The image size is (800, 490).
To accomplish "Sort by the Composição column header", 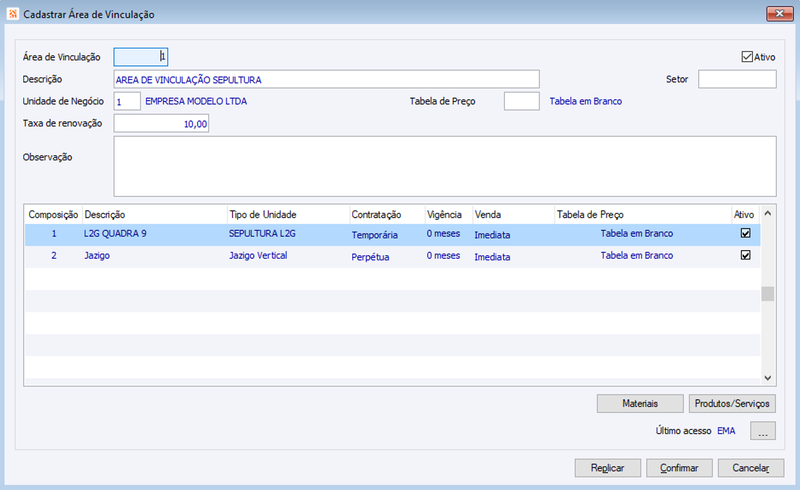I will pyautogui.click(x=53, y=214).
